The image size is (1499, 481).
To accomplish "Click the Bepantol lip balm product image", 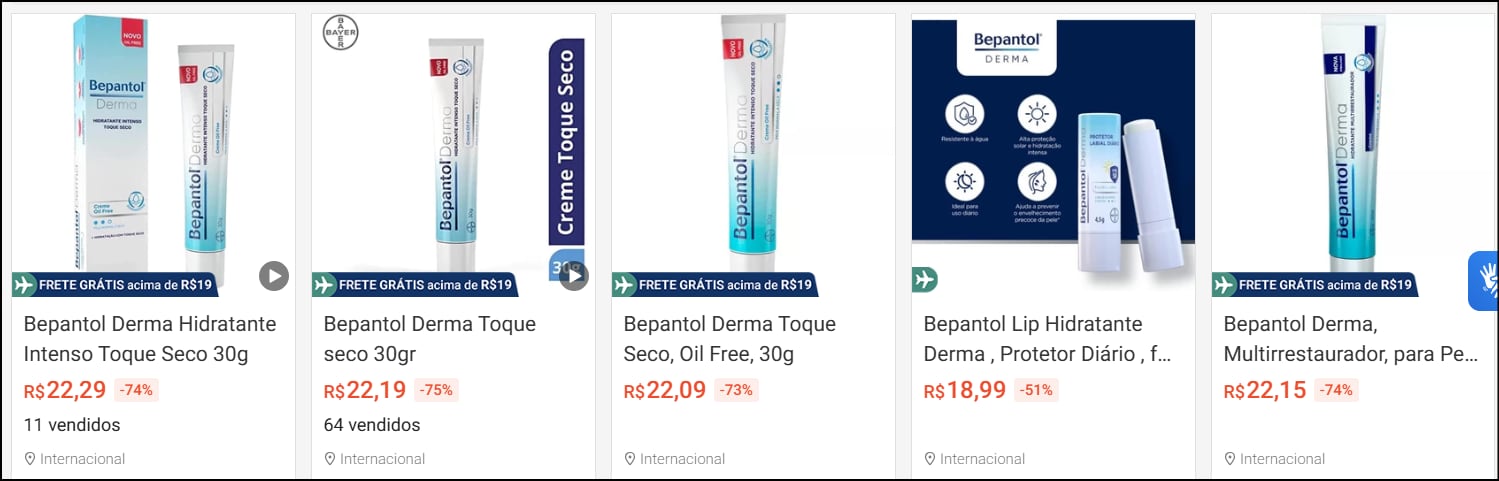I will pyautogui.click(x=1053, y=150).
